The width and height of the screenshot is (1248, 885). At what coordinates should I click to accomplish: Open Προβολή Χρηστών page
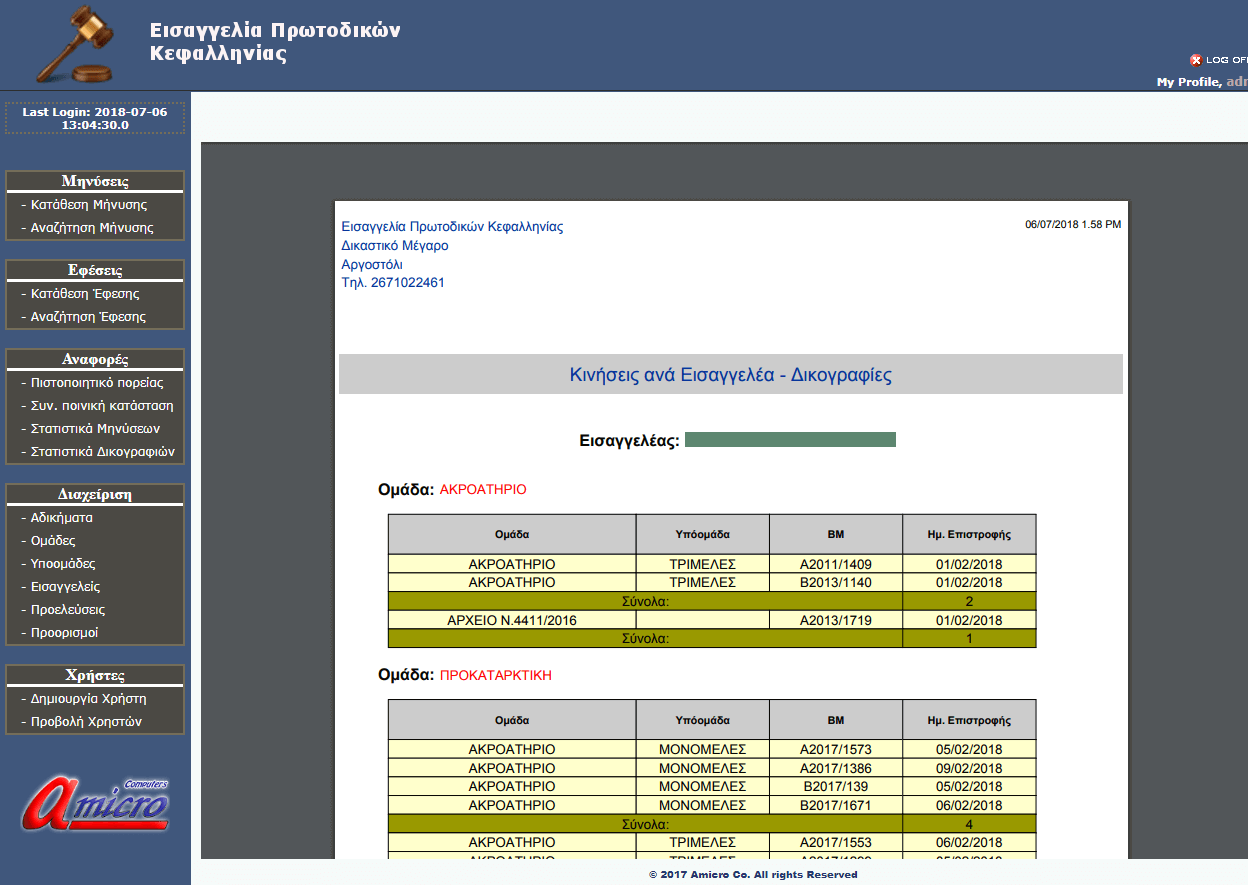pyautogui.click(x=86, y=722)
